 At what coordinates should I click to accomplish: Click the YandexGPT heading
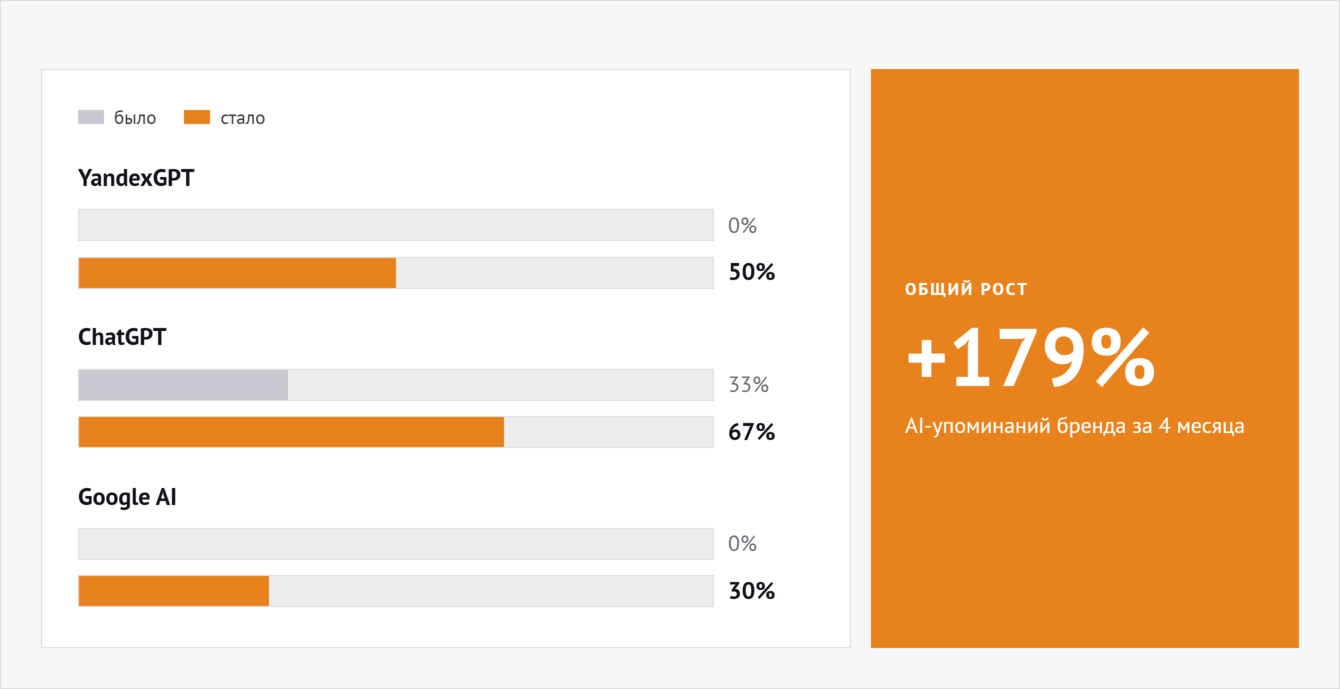[x=136, y=178]
